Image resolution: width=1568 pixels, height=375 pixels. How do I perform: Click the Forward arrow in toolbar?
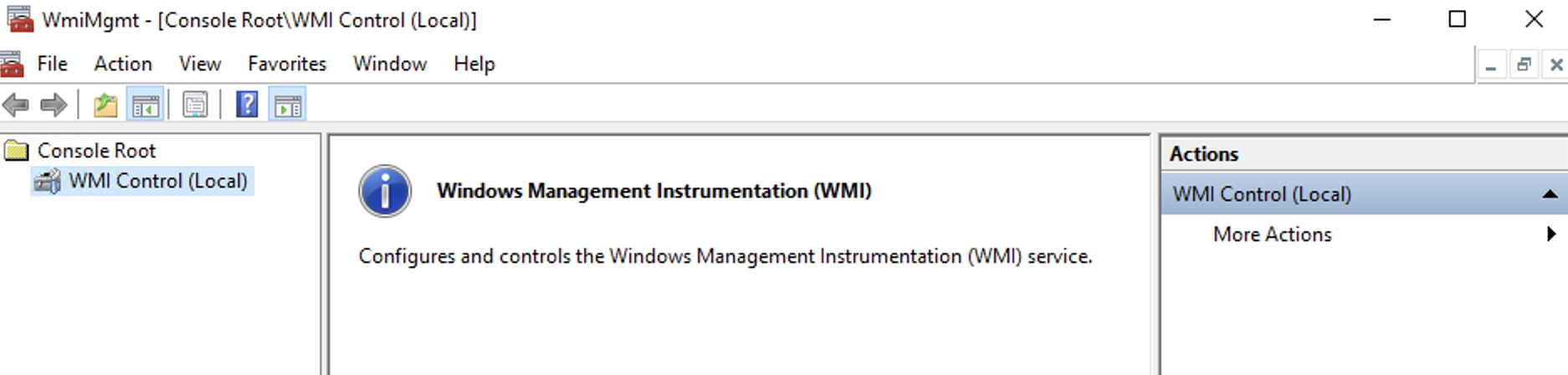[x=54, y=105]
